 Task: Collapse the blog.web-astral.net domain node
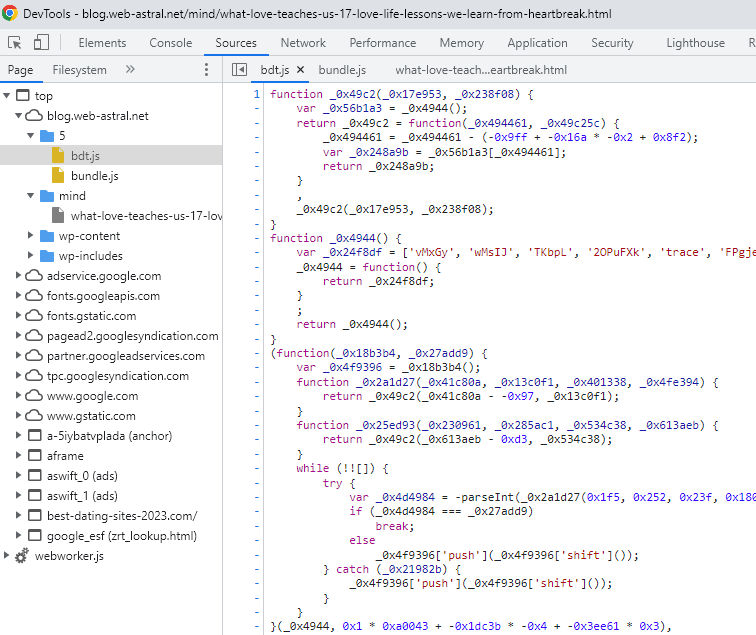[20, 116]
